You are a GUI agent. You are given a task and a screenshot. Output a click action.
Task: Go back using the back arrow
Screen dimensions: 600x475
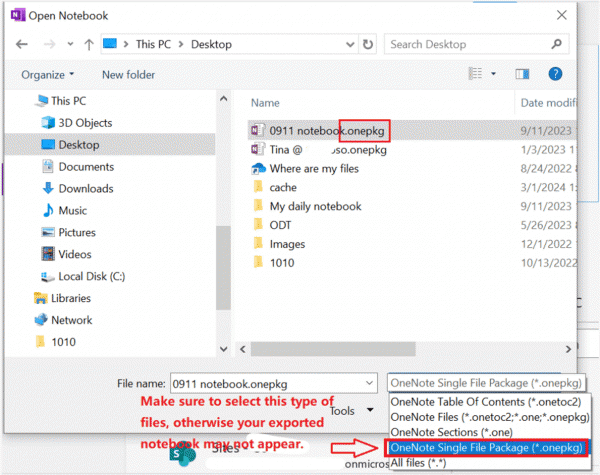(x=22, y=44)
